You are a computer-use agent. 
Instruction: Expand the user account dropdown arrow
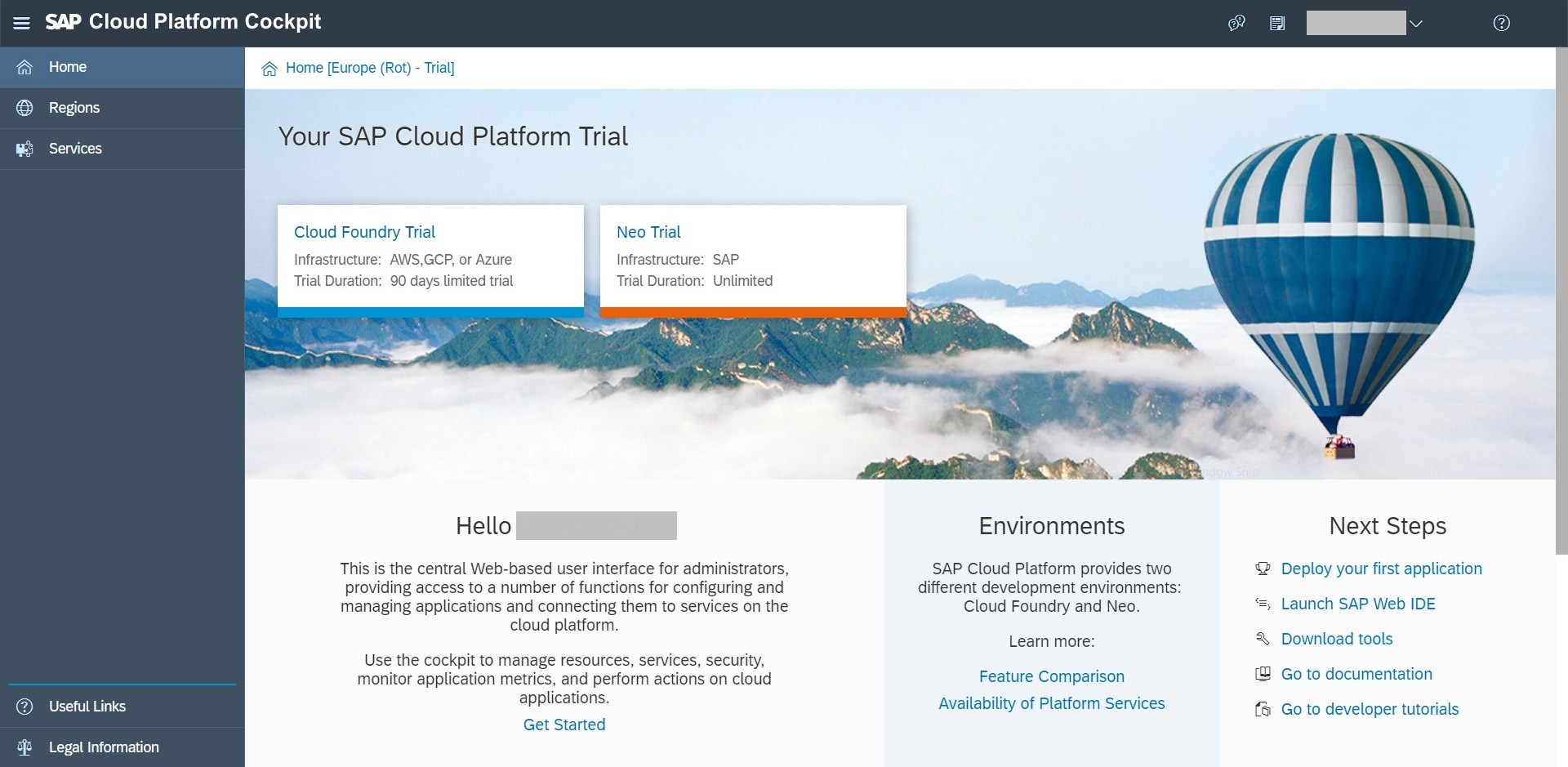(1416, 24)
